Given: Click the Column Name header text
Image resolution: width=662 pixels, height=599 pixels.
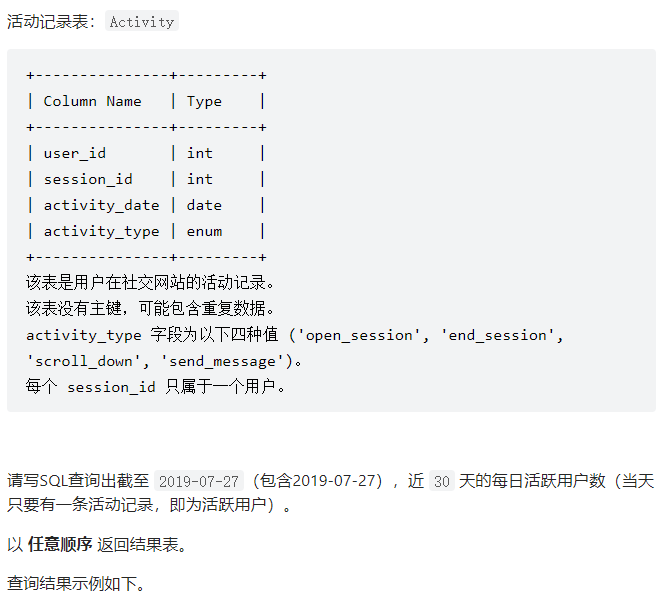Looking at the screenshot, I should click(x=92, y=101).
